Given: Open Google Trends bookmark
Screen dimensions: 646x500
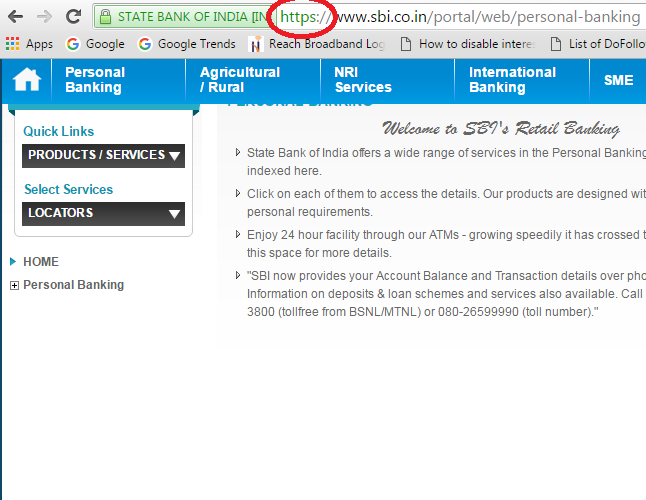Looking at the screenshot, I should coord(187,44).
